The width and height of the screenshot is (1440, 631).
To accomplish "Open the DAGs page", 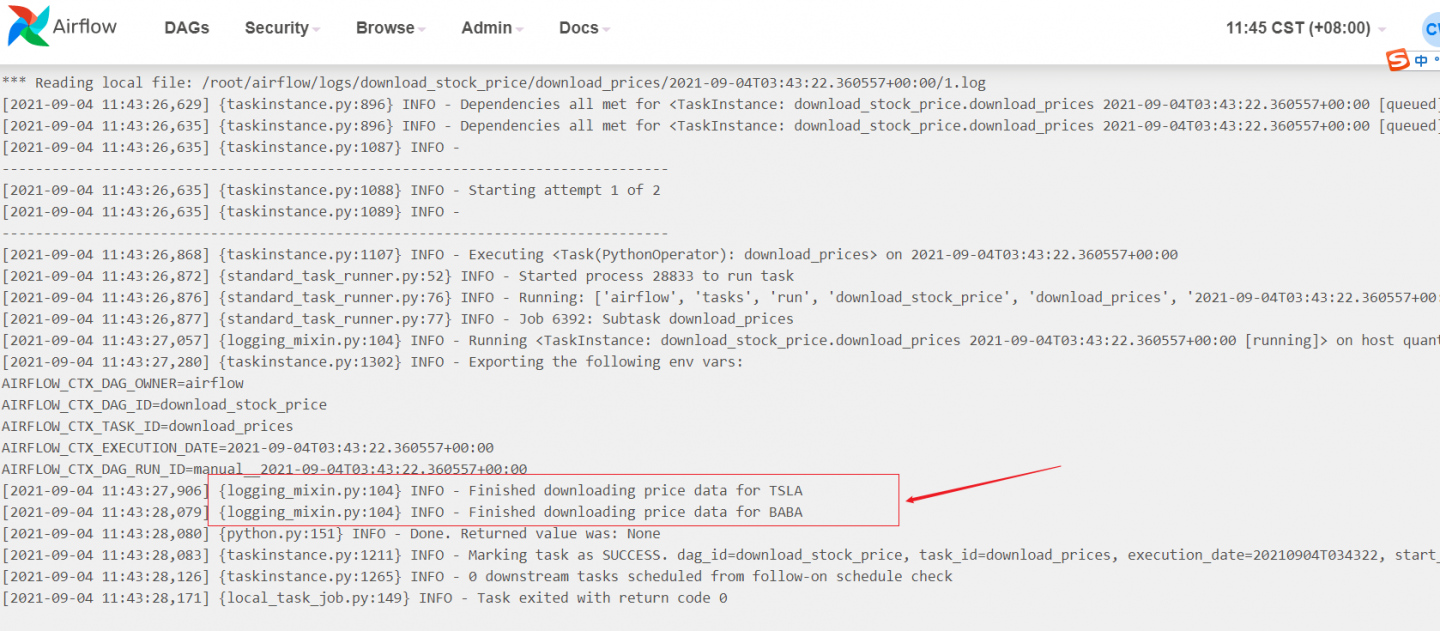I will (x=187, y=28).
